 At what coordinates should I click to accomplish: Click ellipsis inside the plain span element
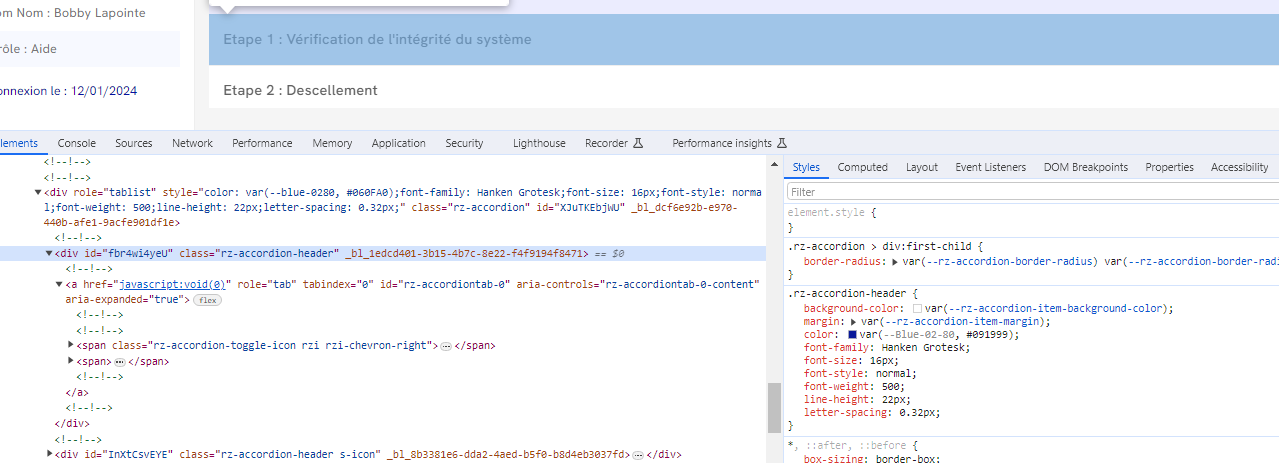(x=119, y=361)
